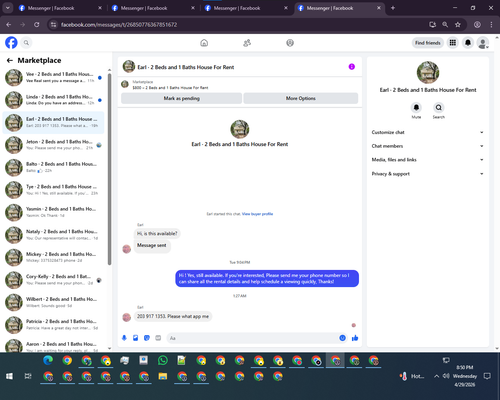This screenshot has height=400, width=500.
Task: Open Wilbert conversation in list
Action: (53, 302)
